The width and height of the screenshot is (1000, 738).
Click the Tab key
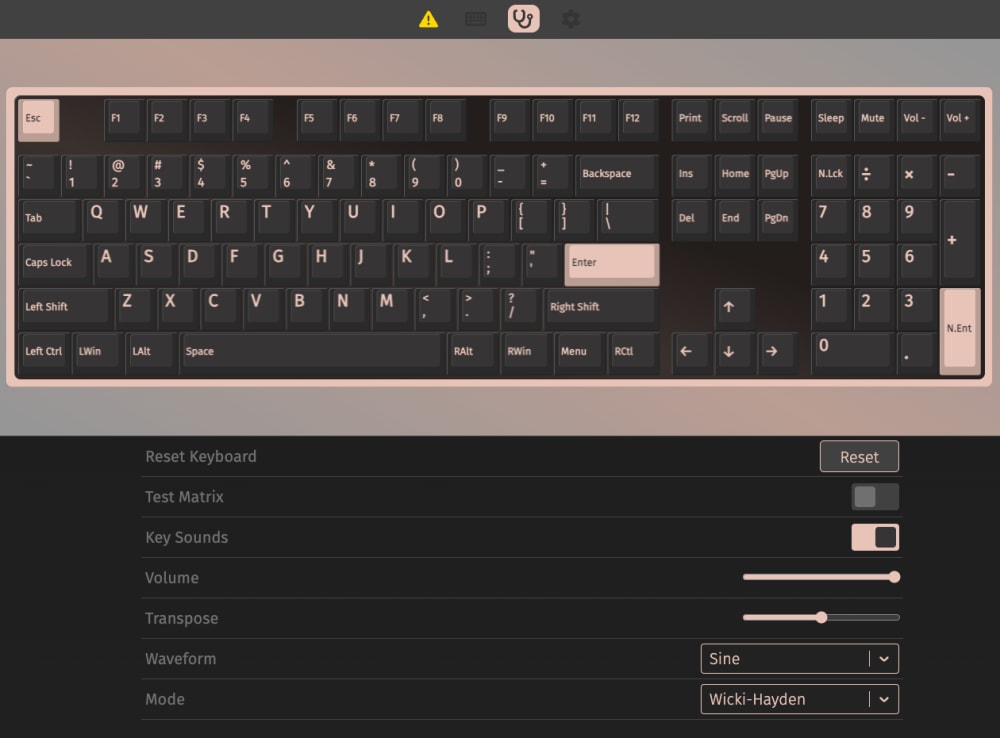pos(49,220)
